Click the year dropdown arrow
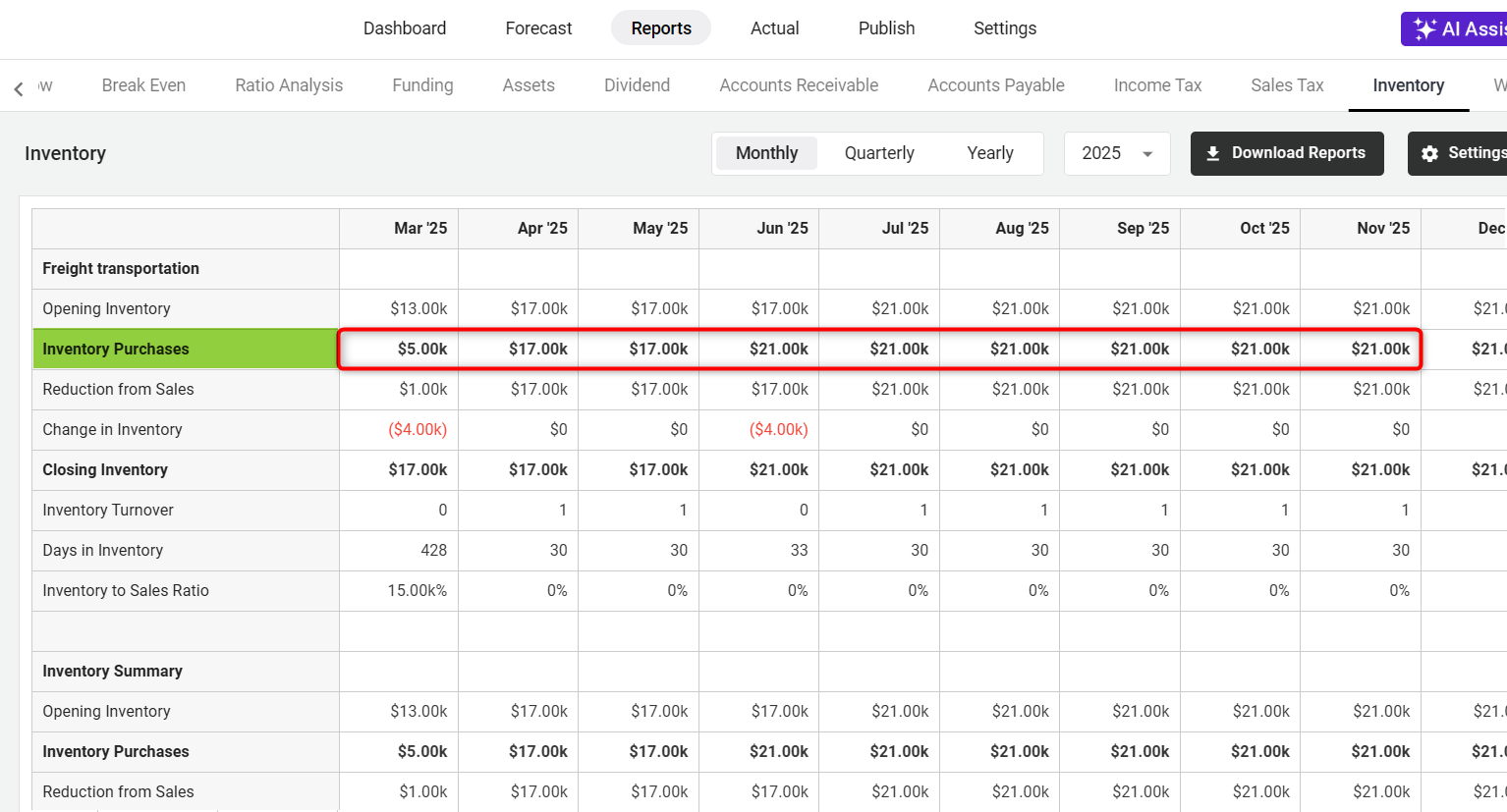This screenshot has height=812, width=1507. point(1146,154)
